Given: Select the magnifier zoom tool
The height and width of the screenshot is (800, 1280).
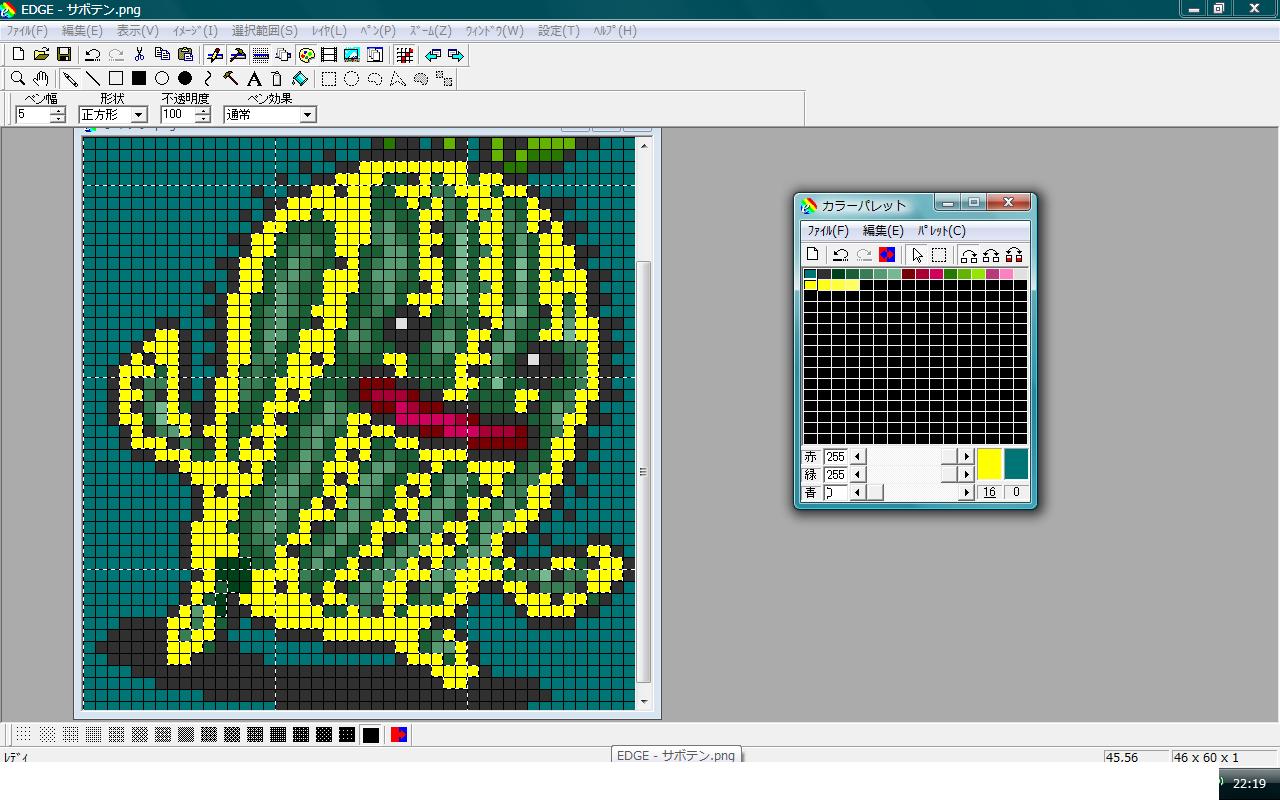Looking at the screenshot, I should point(18,78).
